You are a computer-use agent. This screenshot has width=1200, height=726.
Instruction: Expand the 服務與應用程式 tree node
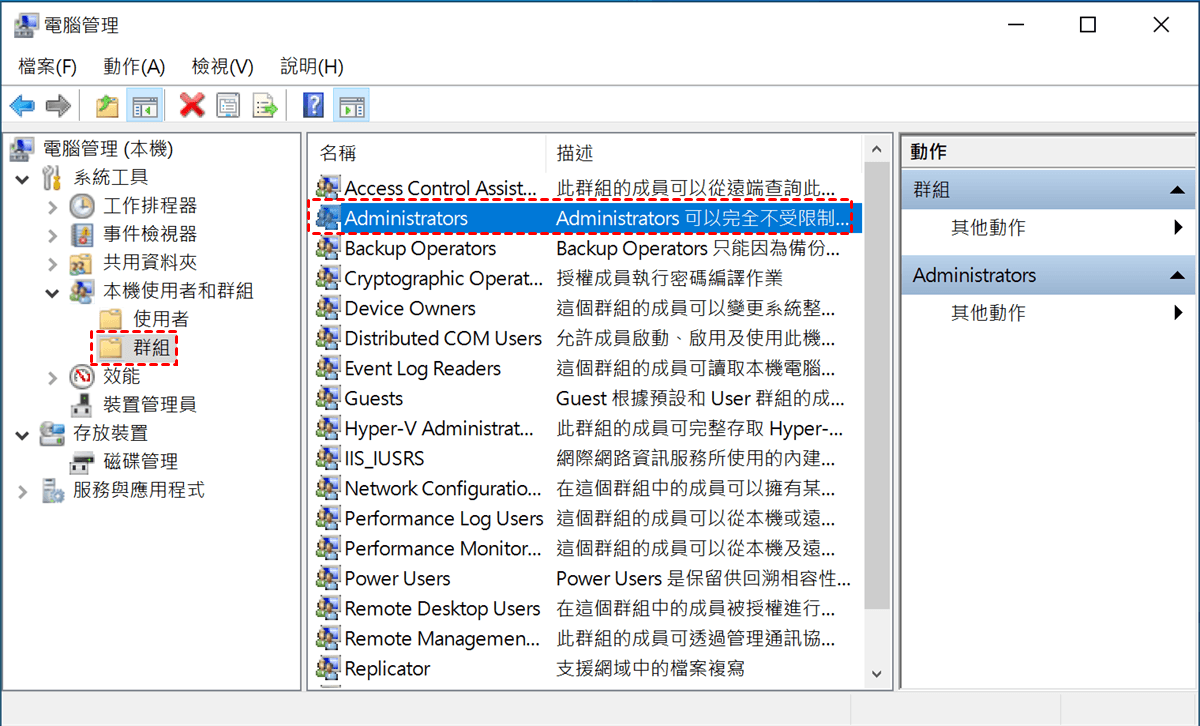(22, 490)
